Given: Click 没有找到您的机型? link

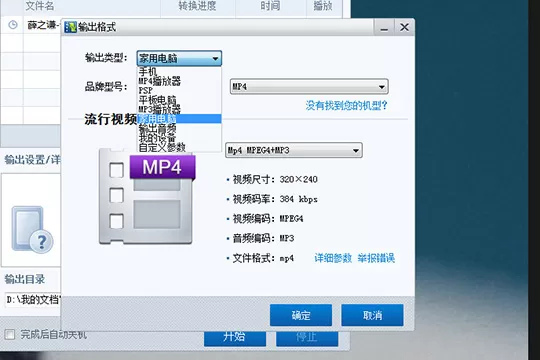Looking at the screenshot, I should [x=346, y=105].
